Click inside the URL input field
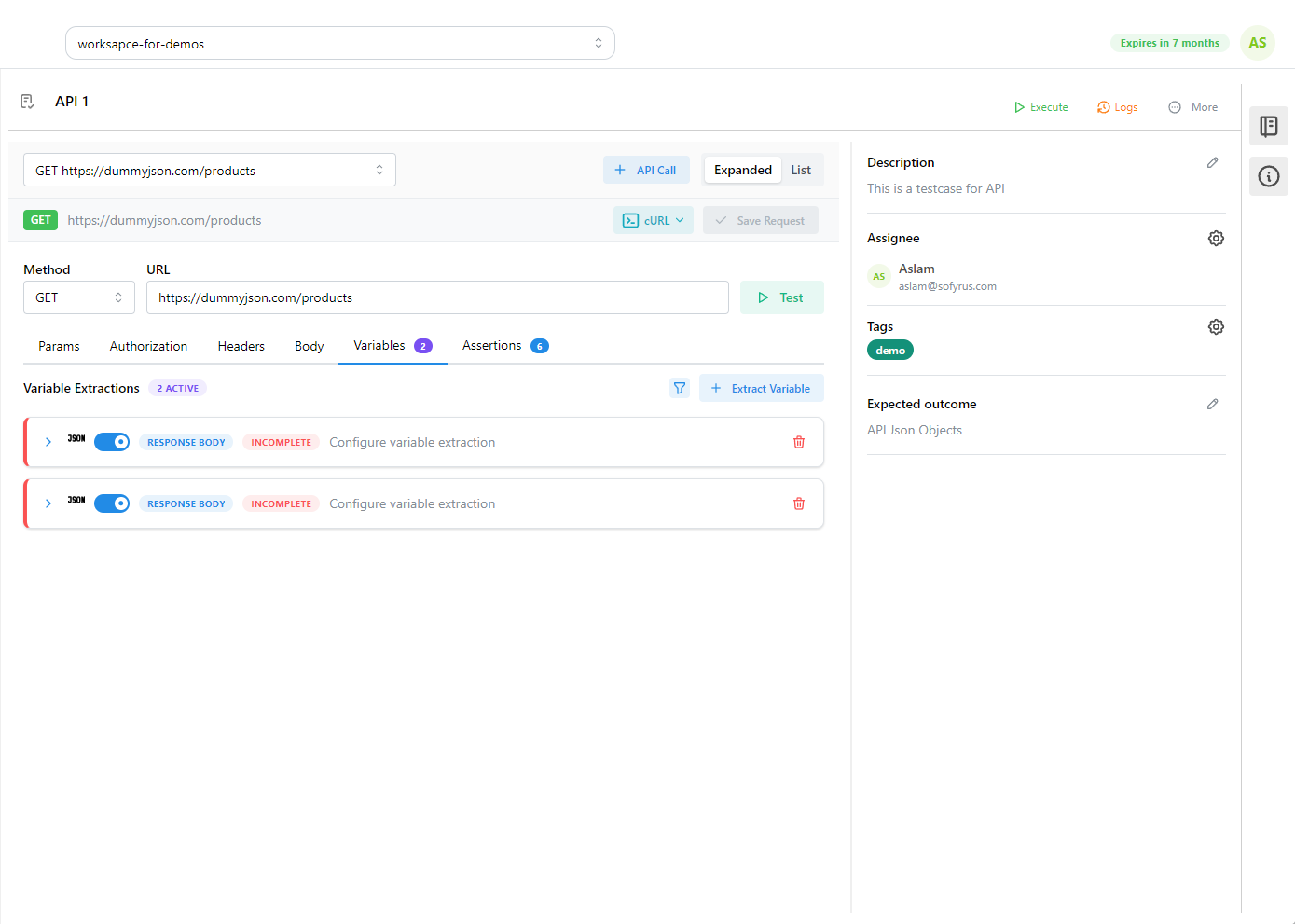The height and width of the screenshot is (924, 1295). pos(437,297)
